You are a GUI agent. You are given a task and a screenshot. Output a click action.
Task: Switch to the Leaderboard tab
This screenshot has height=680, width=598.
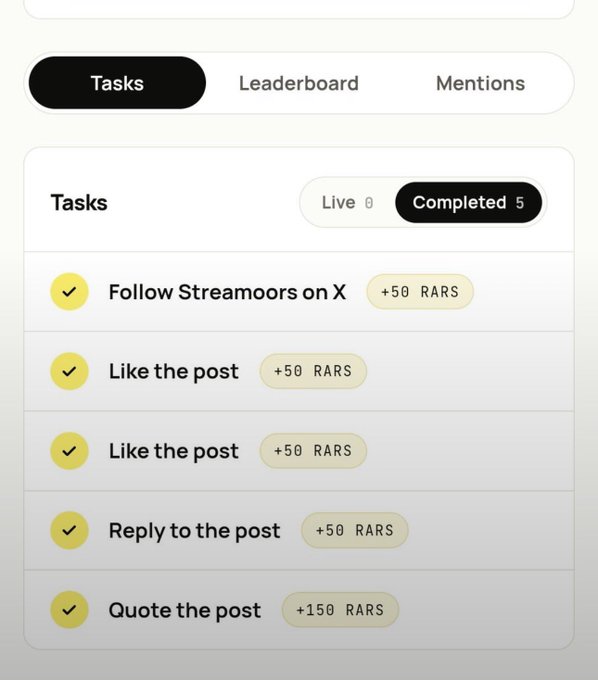click(x=299, y=83)
